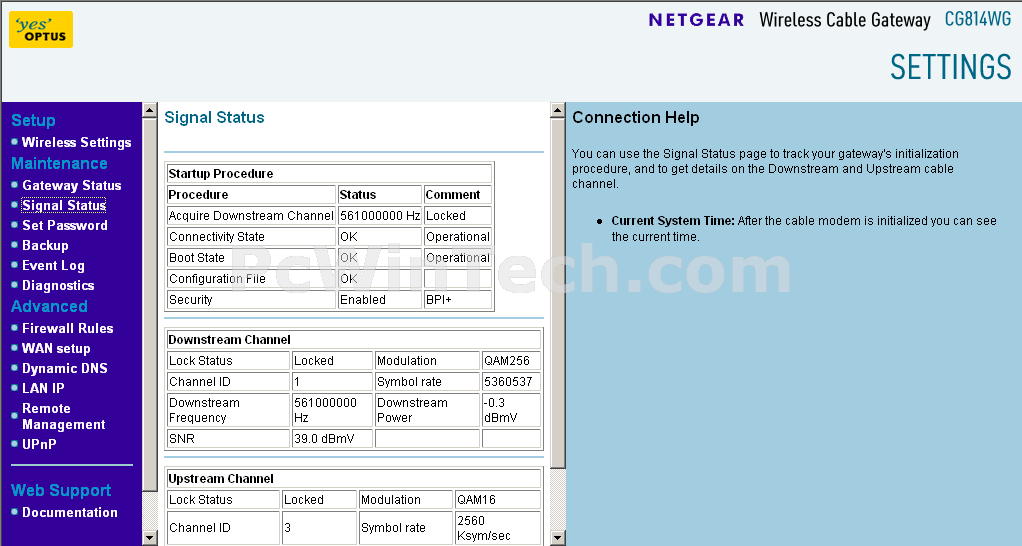Click the Locked comment cell in Startup Procedure
This screenshot has width=1022, height=546.
[x=458, y=216]
